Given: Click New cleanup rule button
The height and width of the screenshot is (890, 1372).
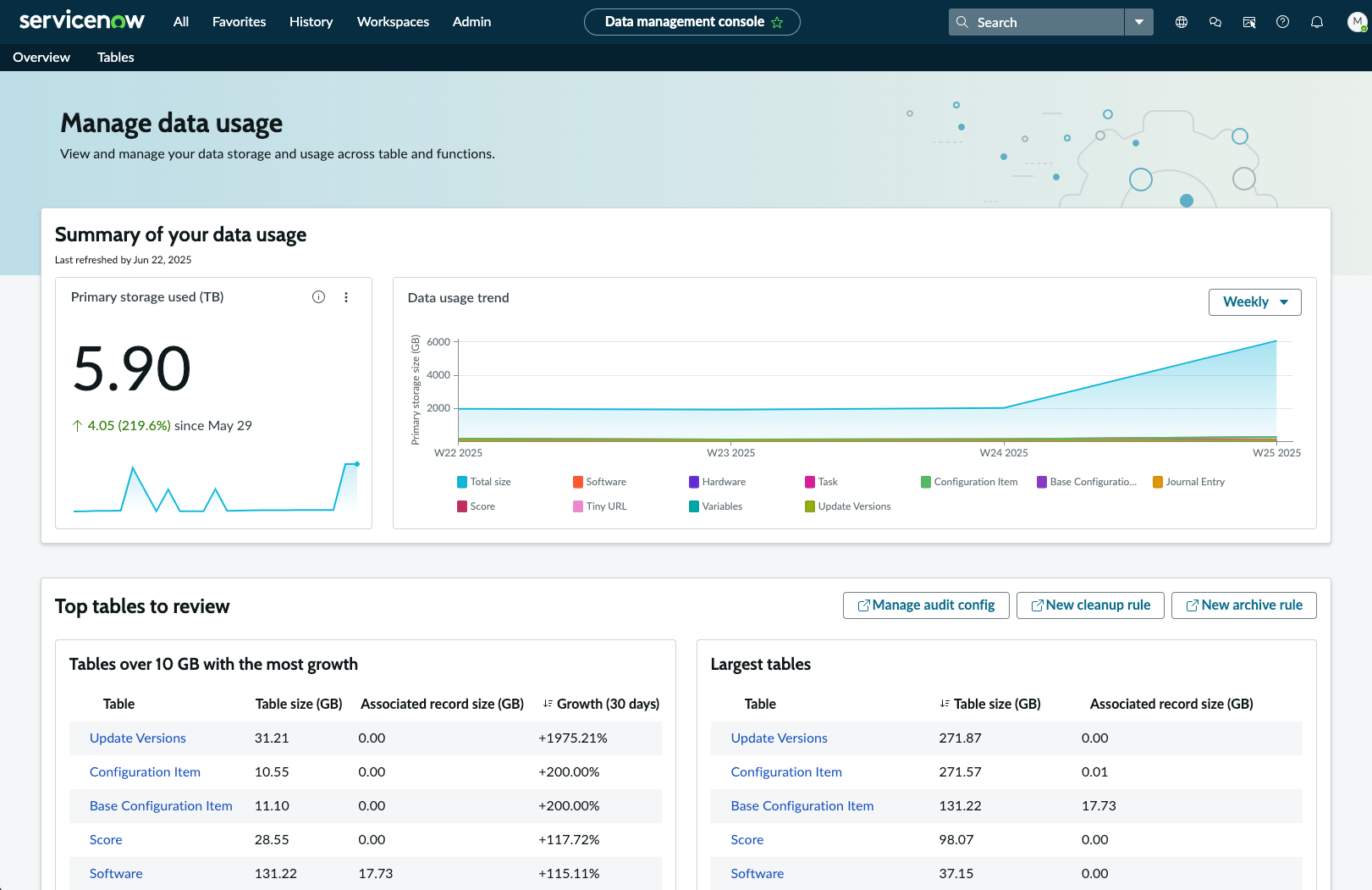Looking at the screenshot, I should pos(1090,605).
